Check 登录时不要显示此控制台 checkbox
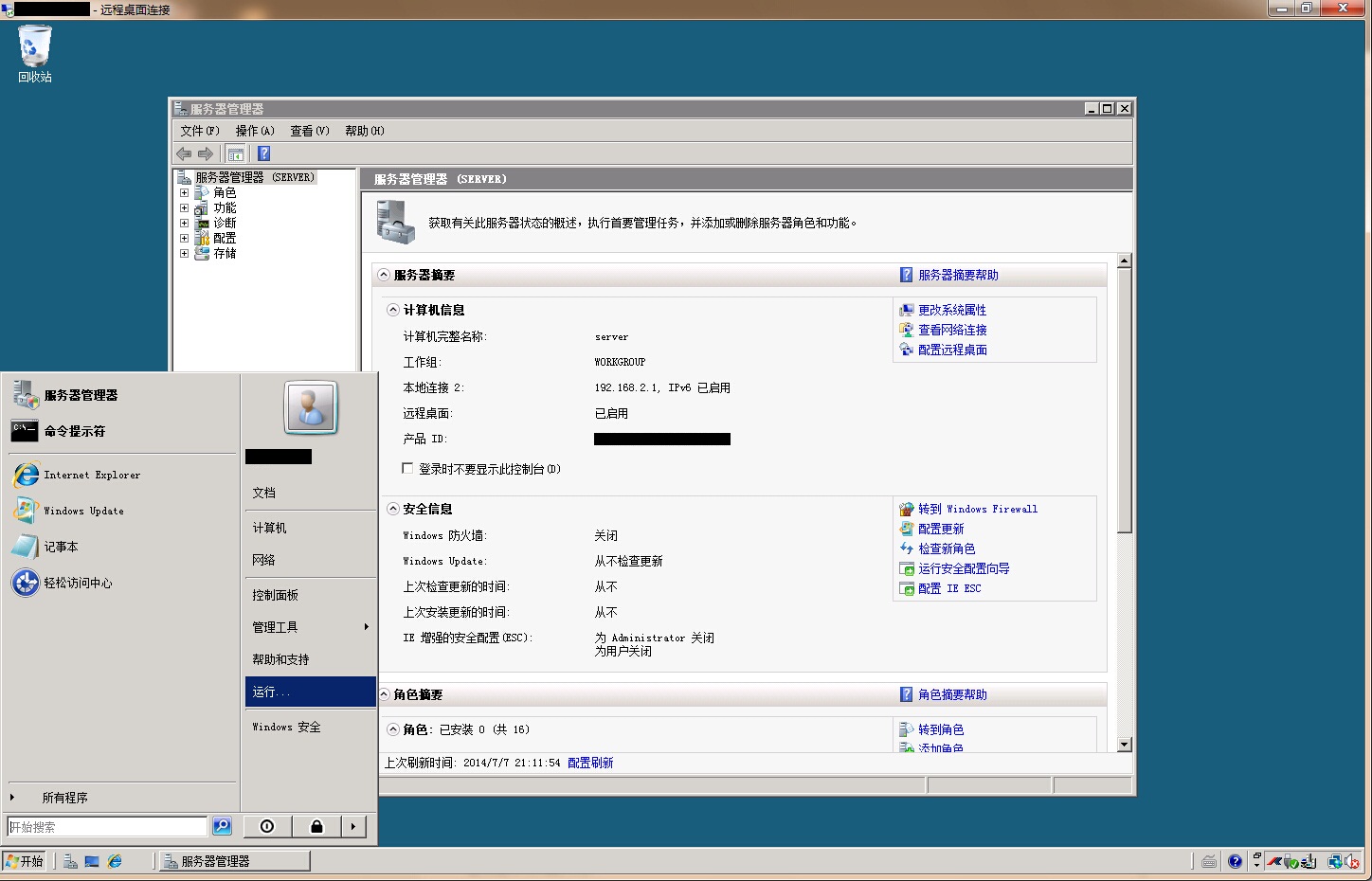 tap(407, 468)
